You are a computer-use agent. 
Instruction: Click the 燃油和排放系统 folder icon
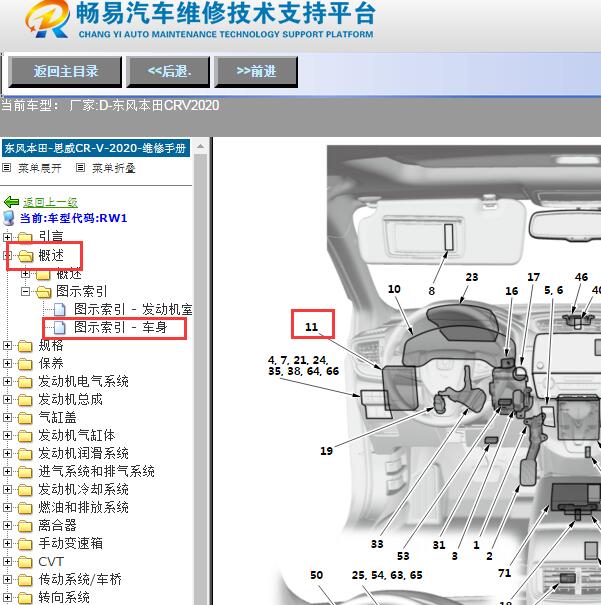click(x=25, y=508)
